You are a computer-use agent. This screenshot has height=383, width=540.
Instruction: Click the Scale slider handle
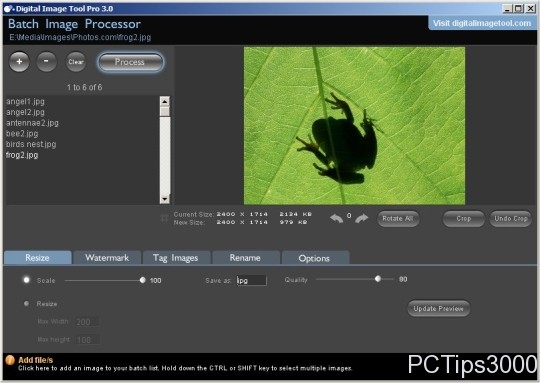click(143, 280)
